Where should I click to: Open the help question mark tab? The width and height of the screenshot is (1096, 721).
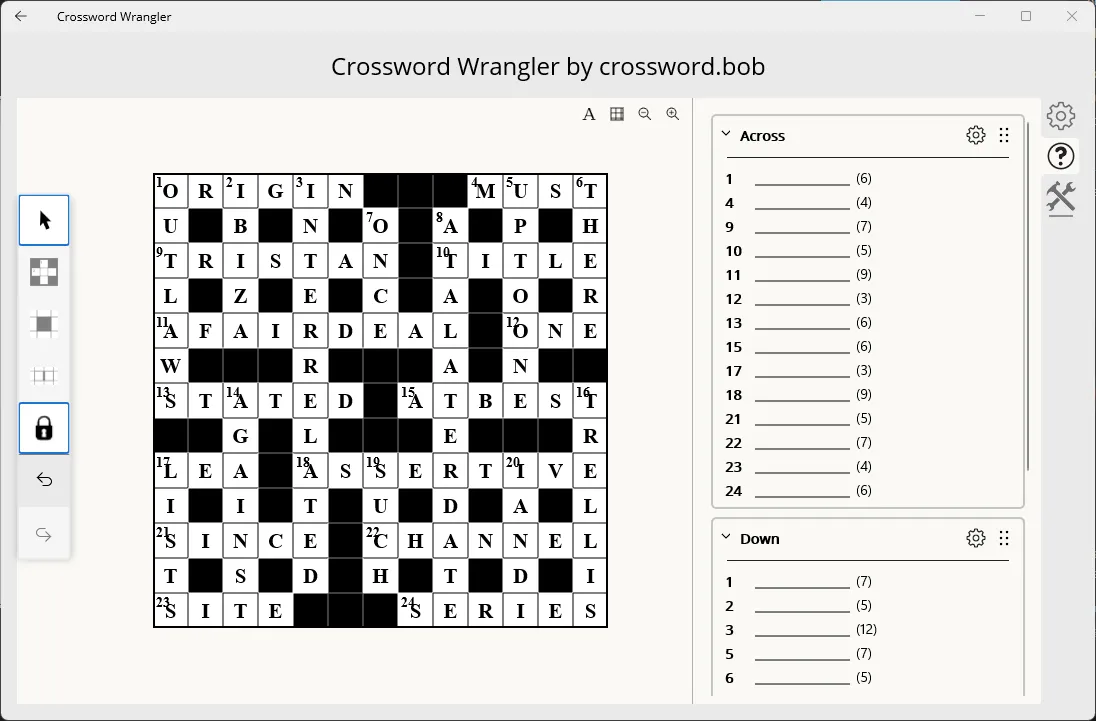pyautogui.click(x=1060, y=156)
